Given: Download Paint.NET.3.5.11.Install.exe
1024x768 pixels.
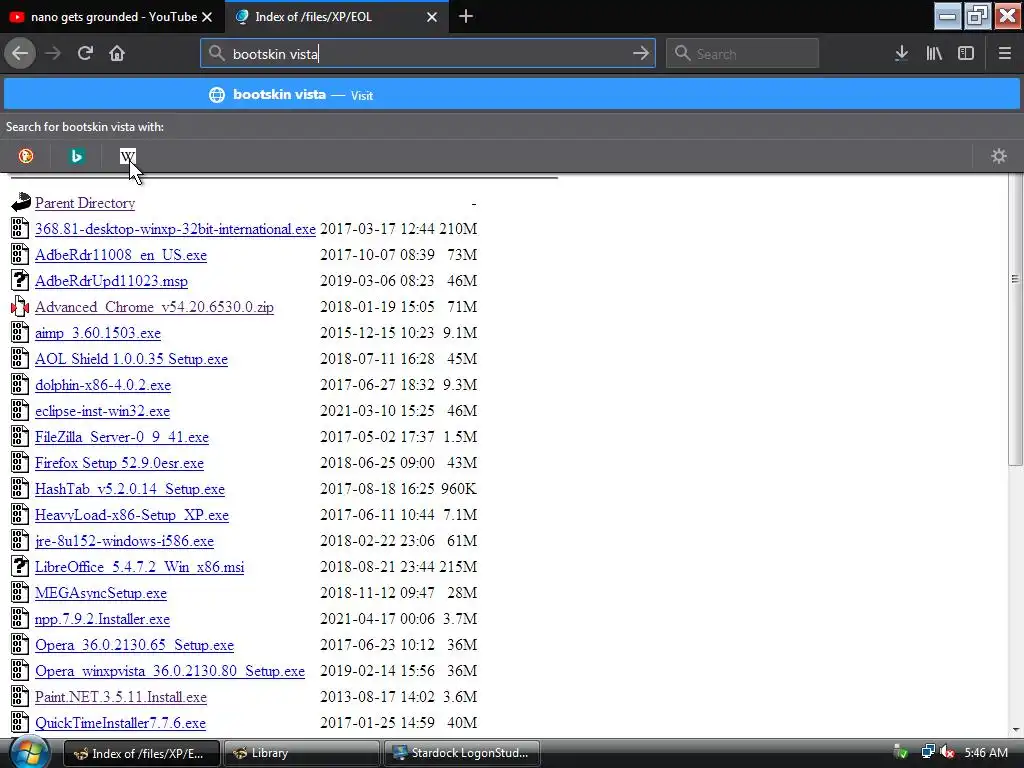Looking at the screenshot, I should (121, 697).
